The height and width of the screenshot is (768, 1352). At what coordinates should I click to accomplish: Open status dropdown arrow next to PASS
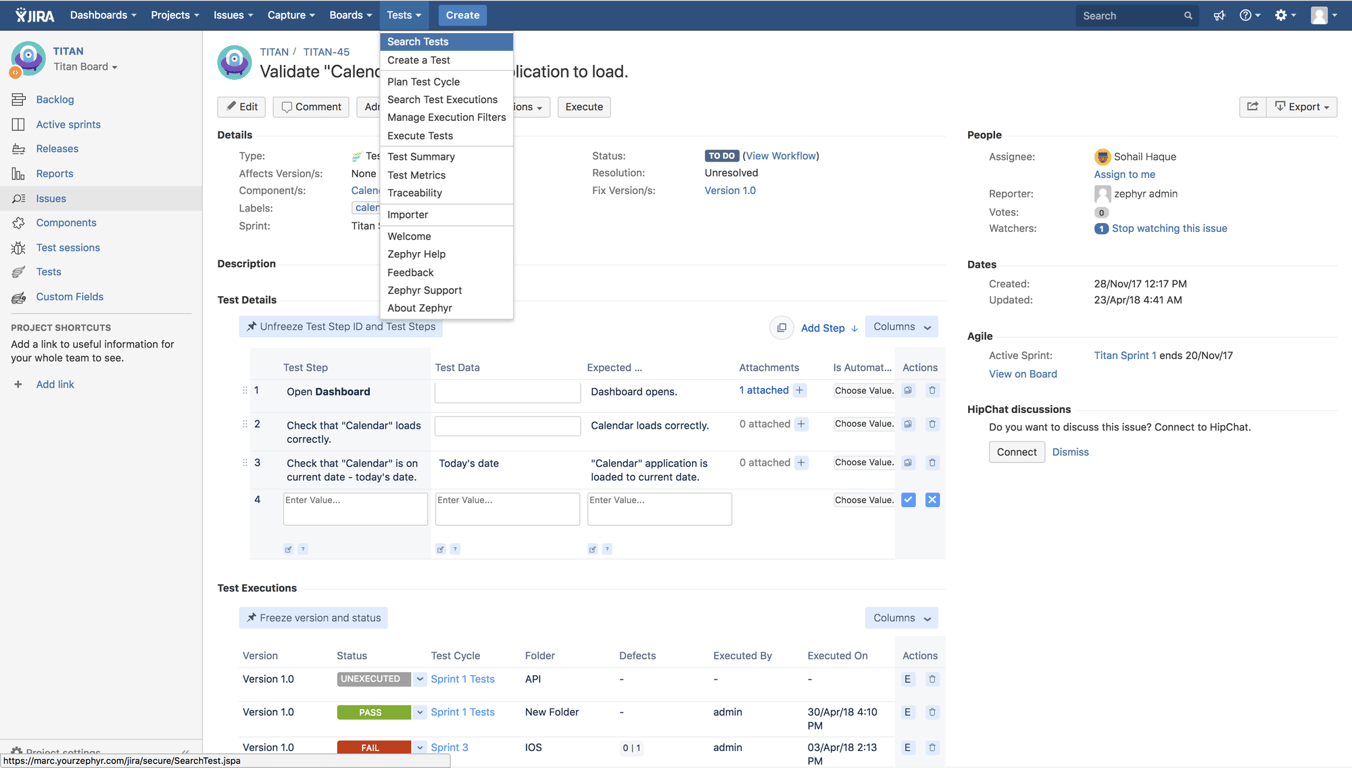pos(420,712)
